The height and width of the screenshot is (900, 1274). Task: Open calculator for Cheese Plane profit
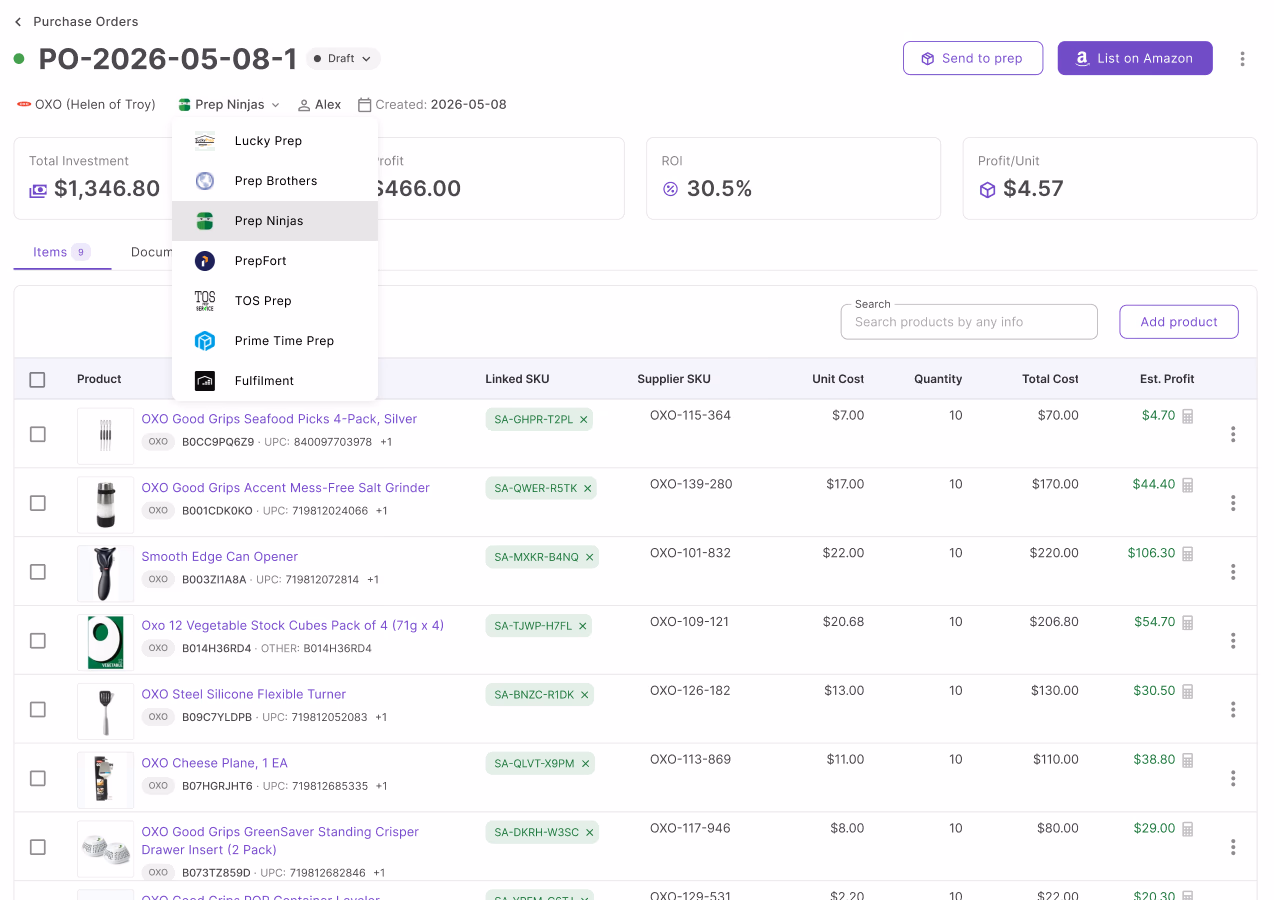point(1188,761)
